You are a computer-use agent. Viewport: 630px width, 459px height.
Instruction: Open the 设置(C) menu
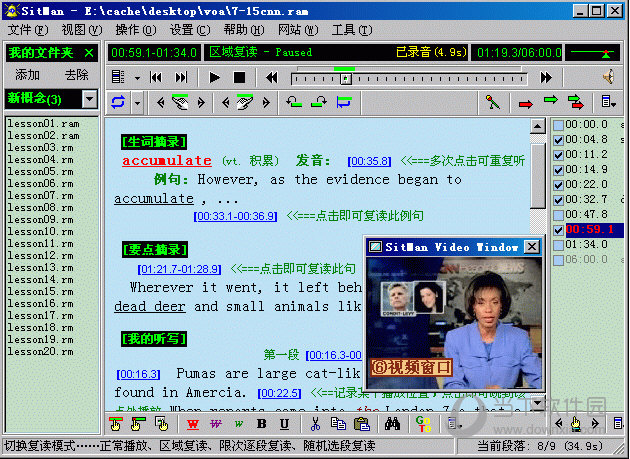[x=190, y=30]
